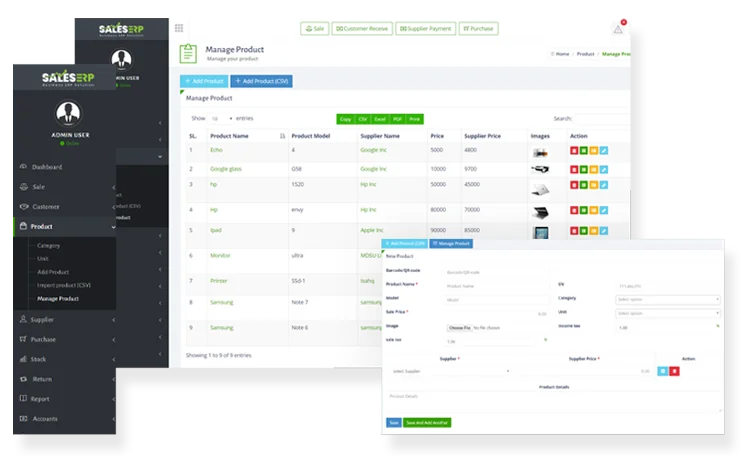Viewport: 741px width, 456px height.
Task: Click the alert notification bell icon
Action: pyautogui.click(x=618, y=29)
